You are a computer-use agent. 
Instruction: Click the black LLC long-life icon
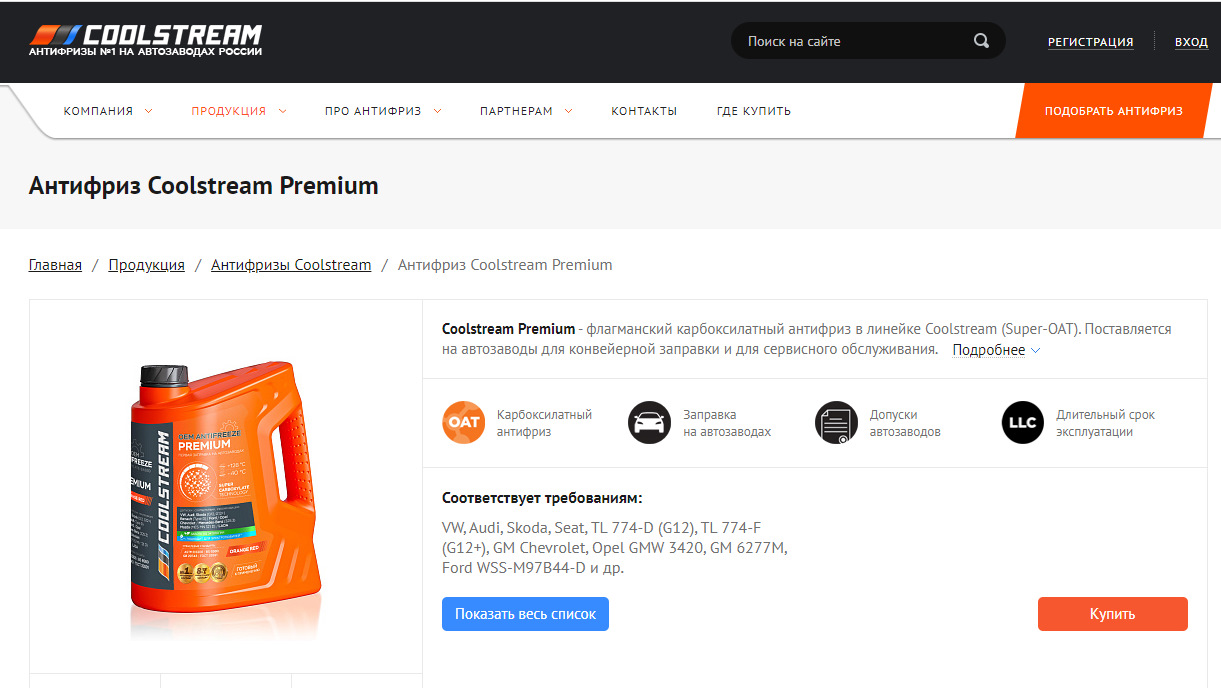pos(1022,422)
